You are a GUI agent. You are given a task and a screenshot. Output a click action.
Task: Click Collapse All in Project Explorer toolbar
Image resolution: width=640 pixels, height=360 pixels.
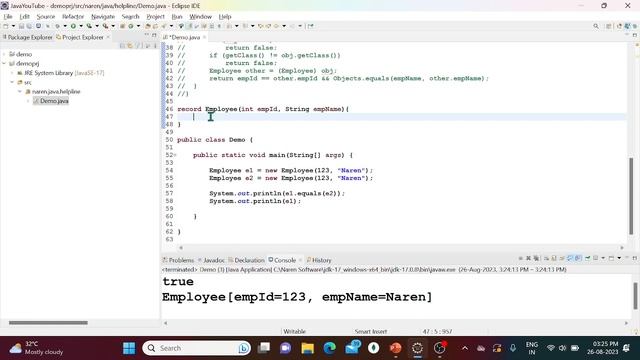tap(122, 46)
